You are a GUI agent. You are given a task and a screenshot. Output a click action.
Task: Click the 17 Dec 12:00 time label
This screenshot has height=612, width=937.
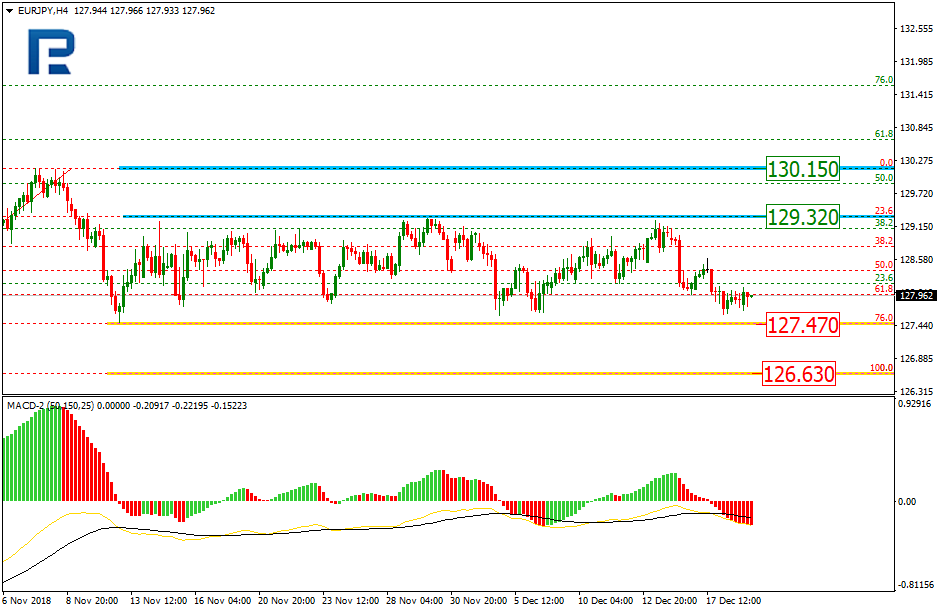pyautogui.click(x=736, y=601)
